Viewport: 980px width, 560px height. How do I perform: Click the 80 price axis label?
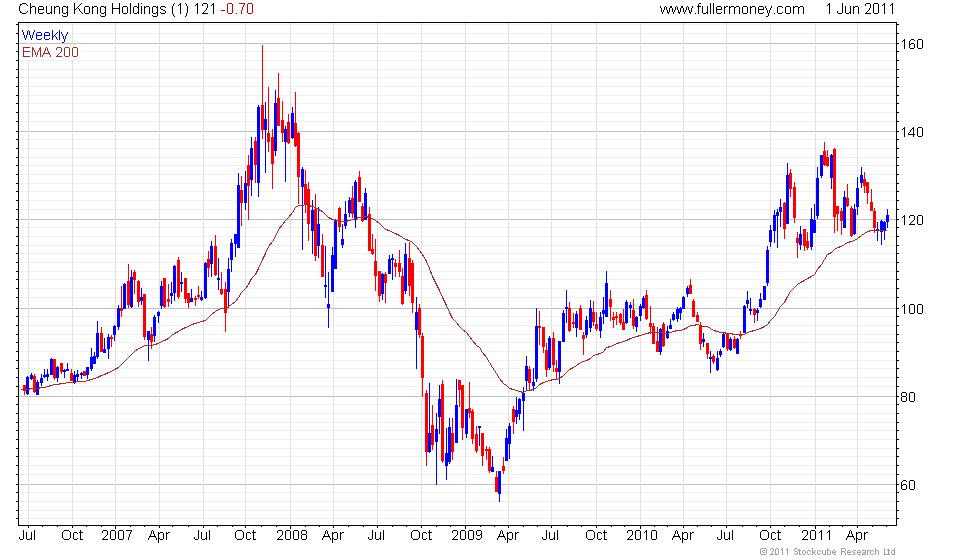point(908,397)
